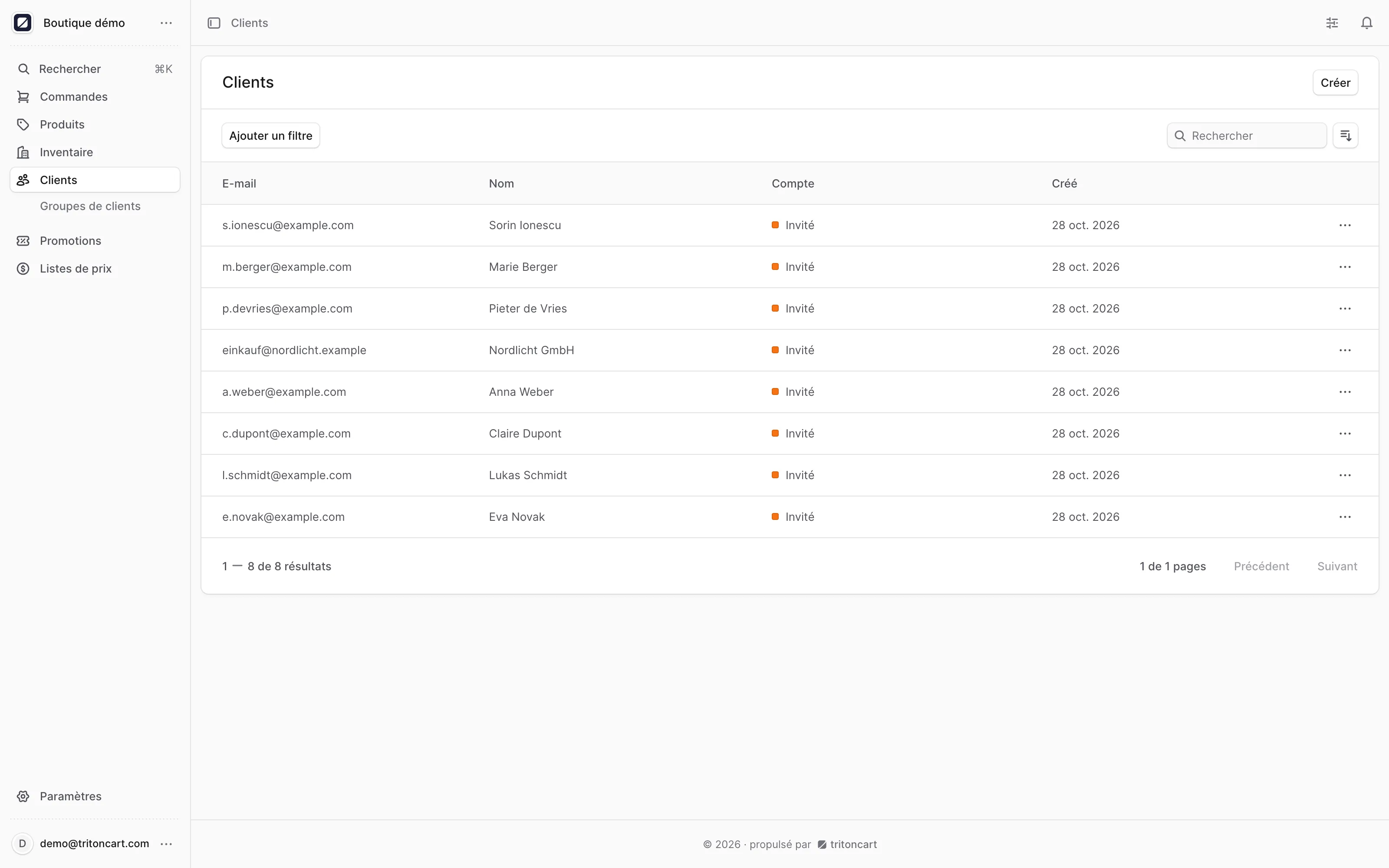Open the sort order menu icon
The width and height of the screenshot is (1389, 868).
click(x=1346, y=135)
